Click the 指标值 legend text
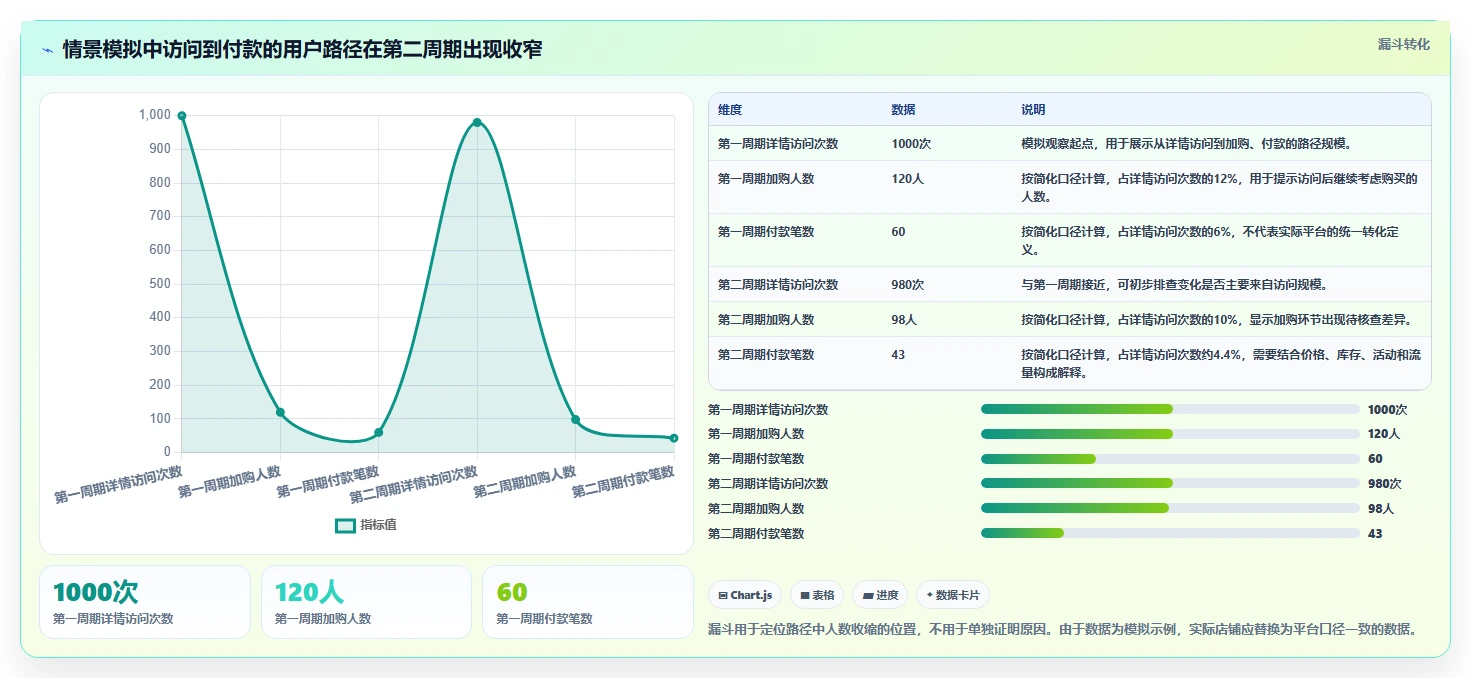 click(379, 525)
